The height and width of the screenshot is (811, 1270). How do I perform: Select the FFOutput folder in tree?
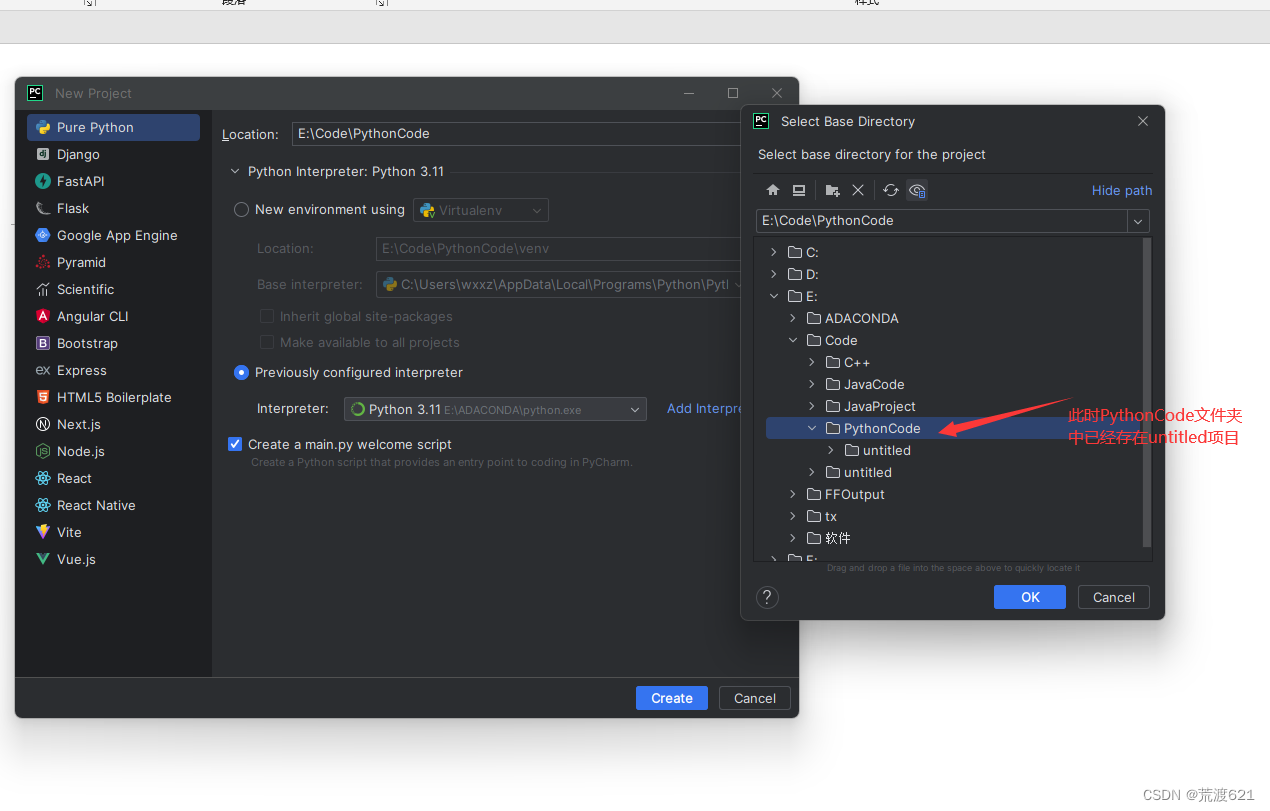[x=845, y=494]
